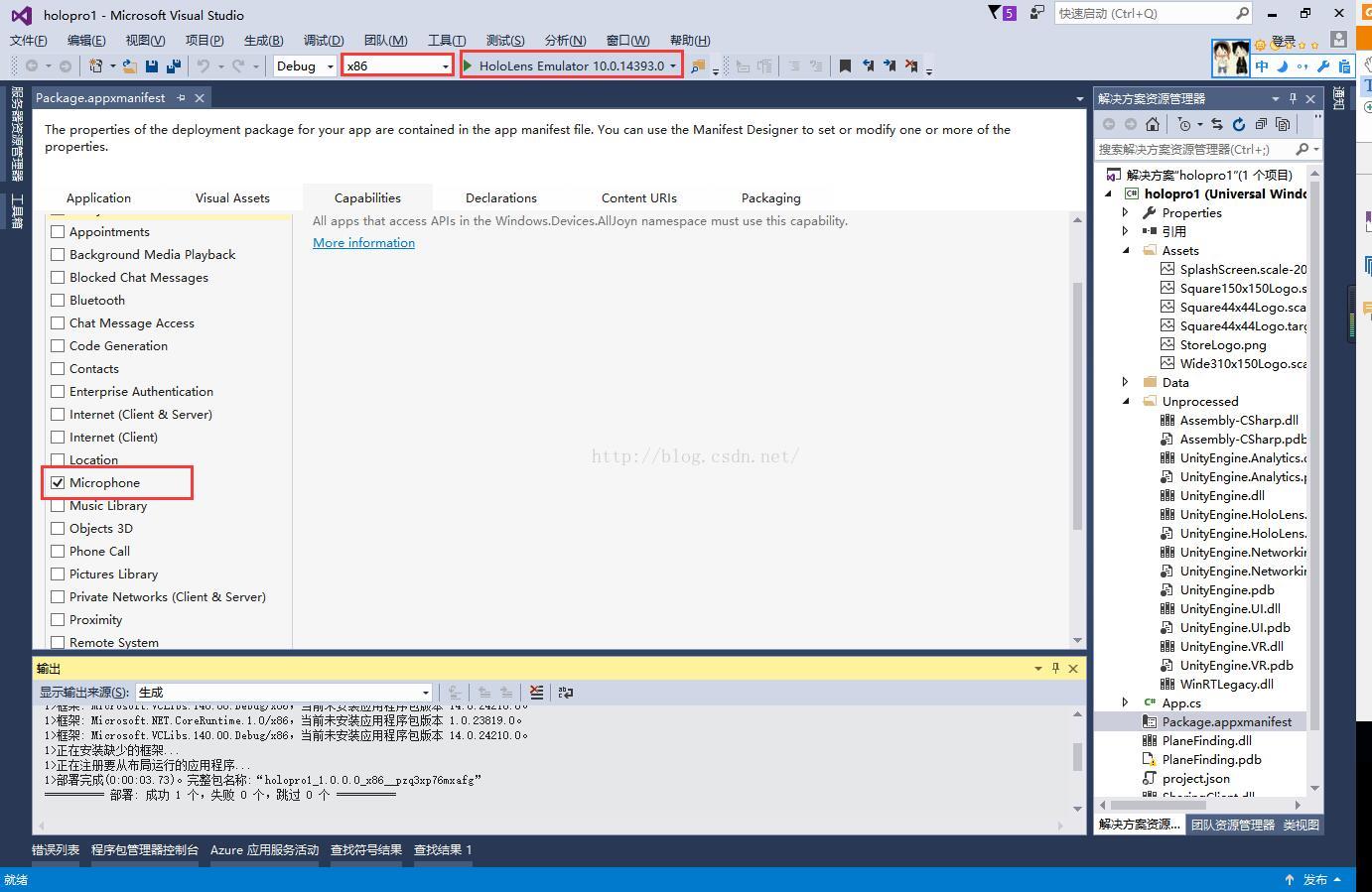Enable the Location capability checkbox
The width and height of the screenshot is (1372, 892).
pyautogui.click(x=58, y=460)
